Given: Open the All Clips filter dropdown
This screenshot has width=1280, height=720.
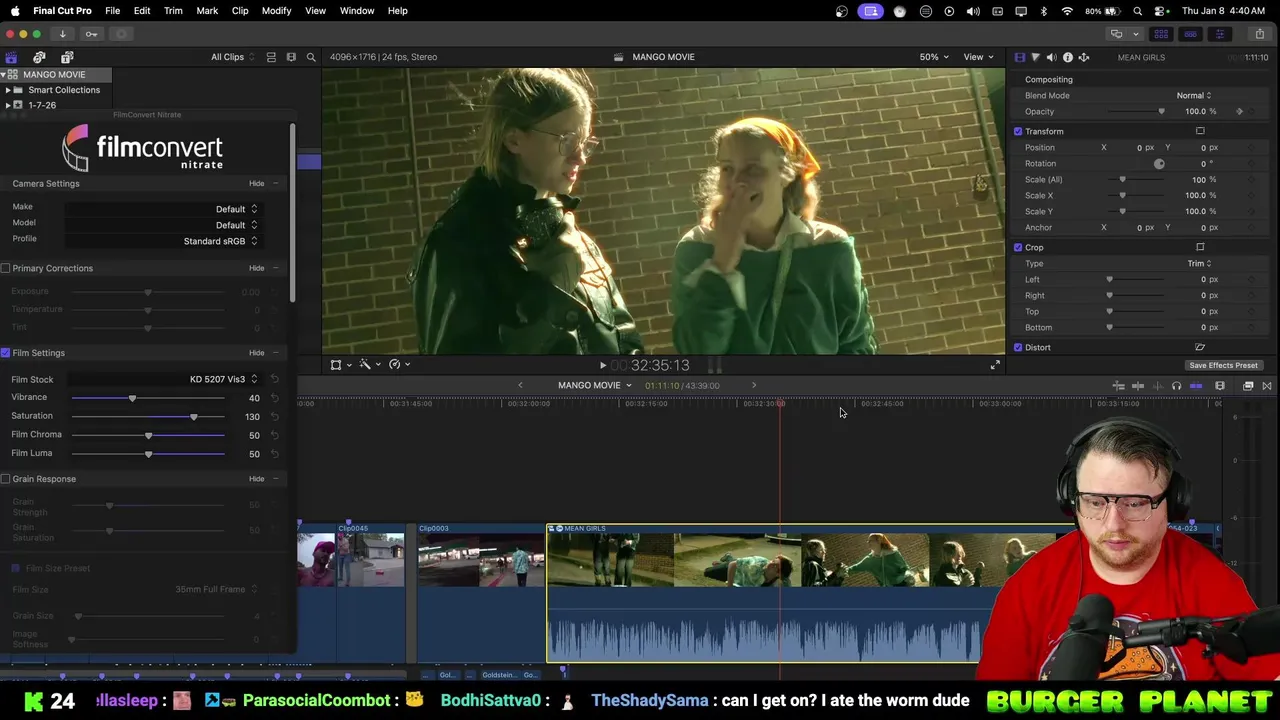Looking at the screenshot, I should coord(232,57).
